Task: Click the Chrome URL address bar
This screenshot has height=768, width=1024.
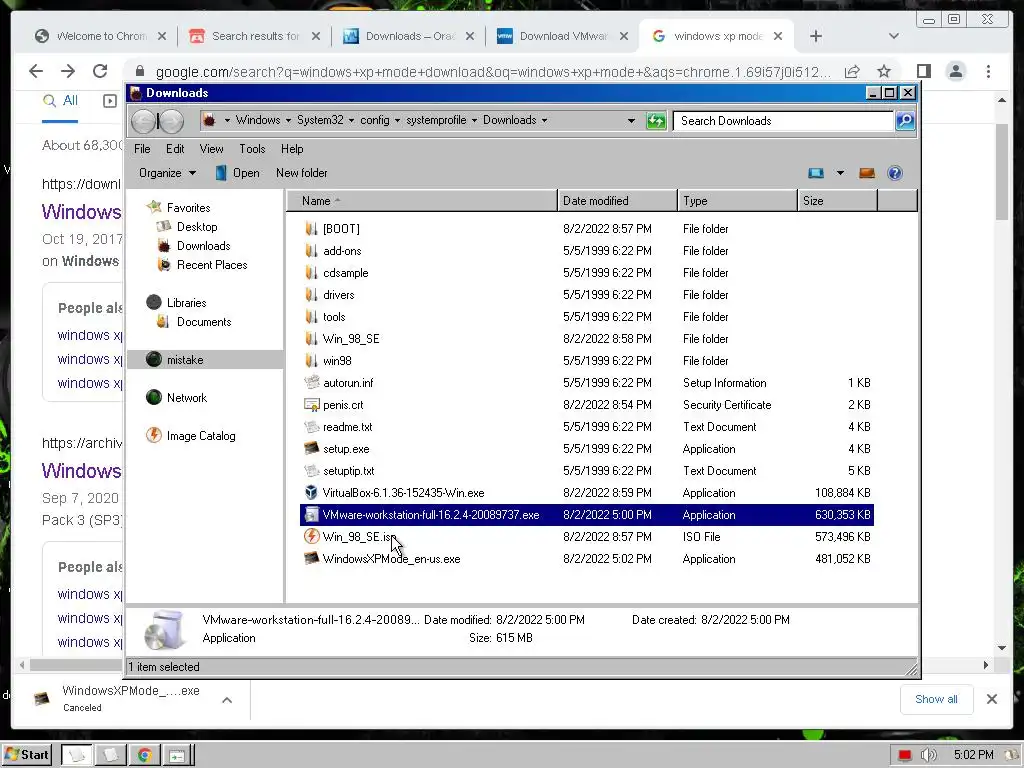Action: pyautogui.click(x=493, y=72)
